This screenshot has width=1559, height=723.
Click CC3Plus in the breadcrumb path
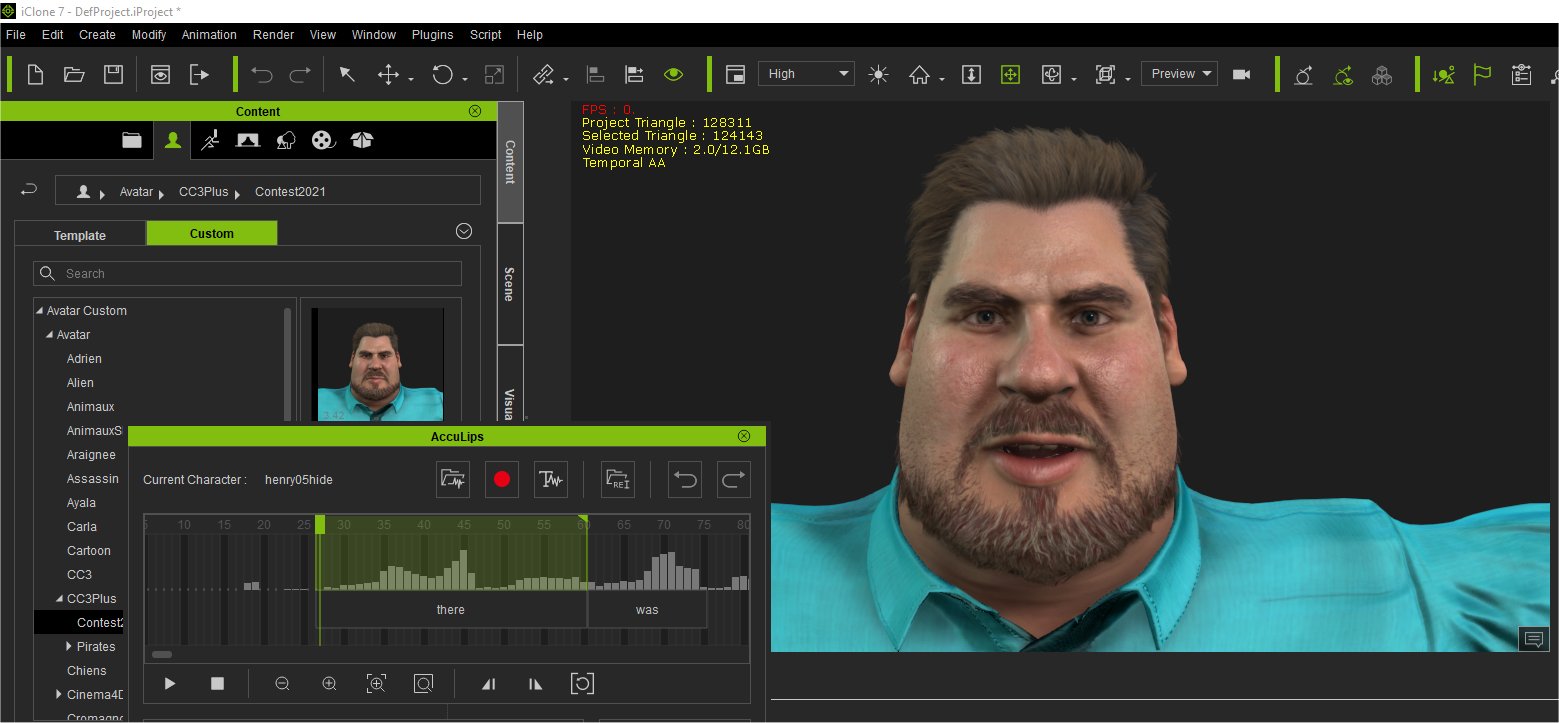(x=203, y=191)
